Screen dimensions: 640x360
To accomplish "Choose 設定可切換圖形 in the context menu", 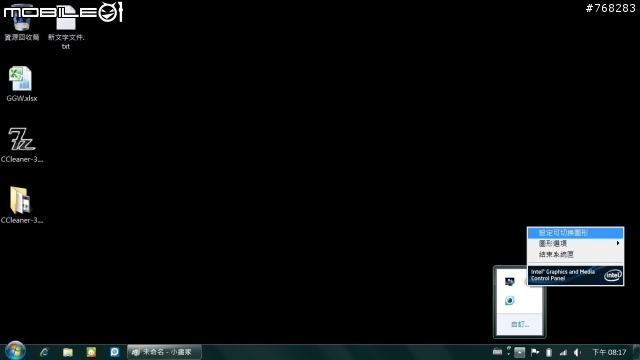I will [x=576, y=233].
